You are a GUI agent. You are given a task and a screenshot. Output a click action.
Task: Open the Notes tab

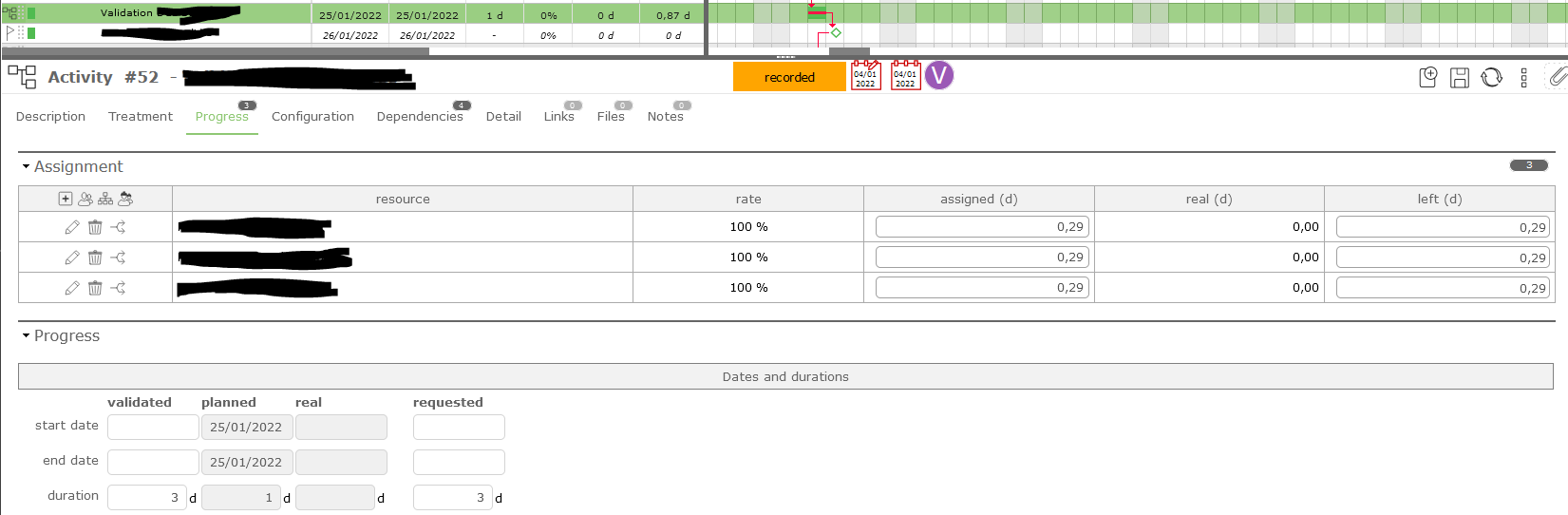pos(666,116)
